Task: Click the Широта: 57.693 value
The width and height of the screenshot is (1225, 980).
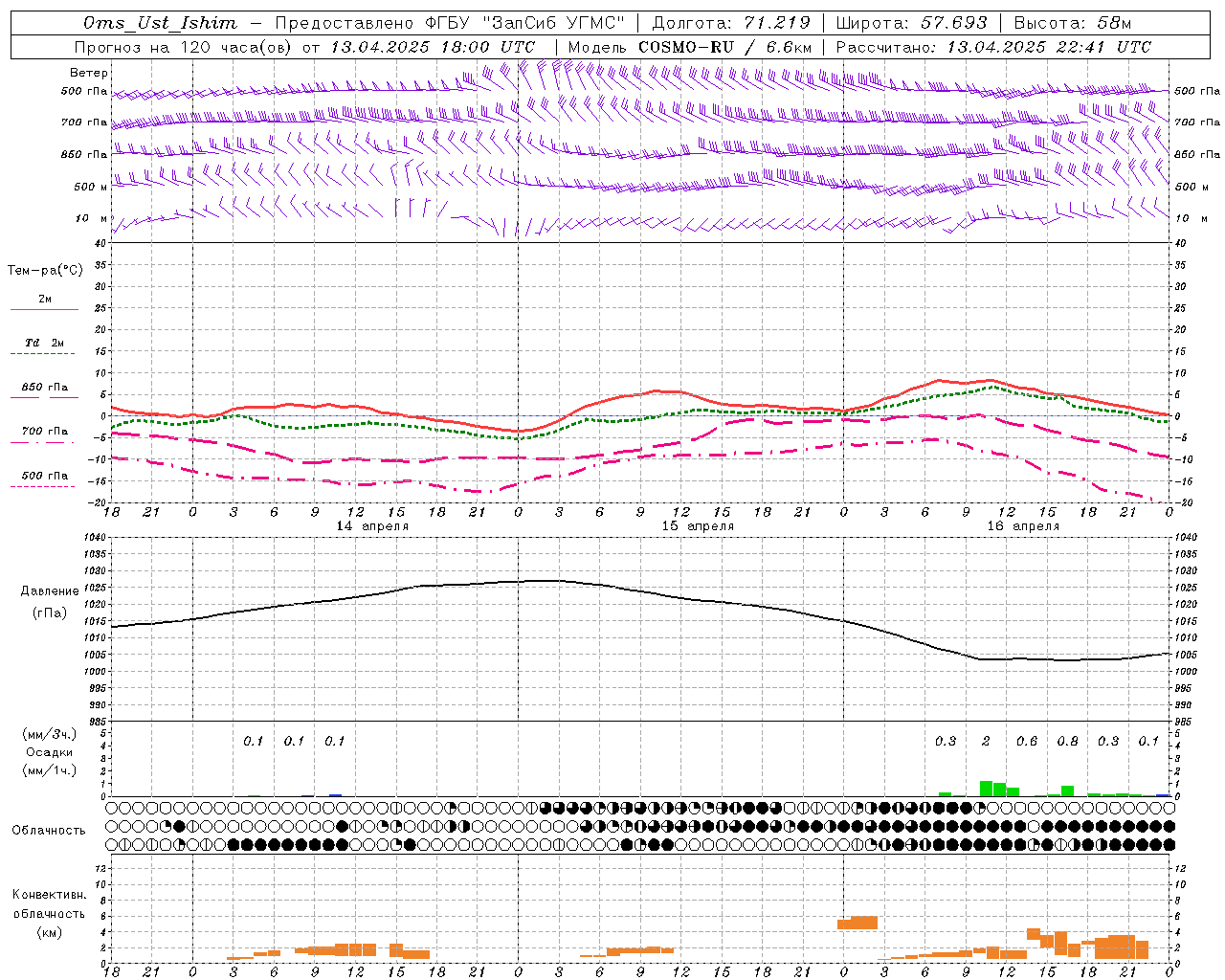Action: tap(913, 23)
